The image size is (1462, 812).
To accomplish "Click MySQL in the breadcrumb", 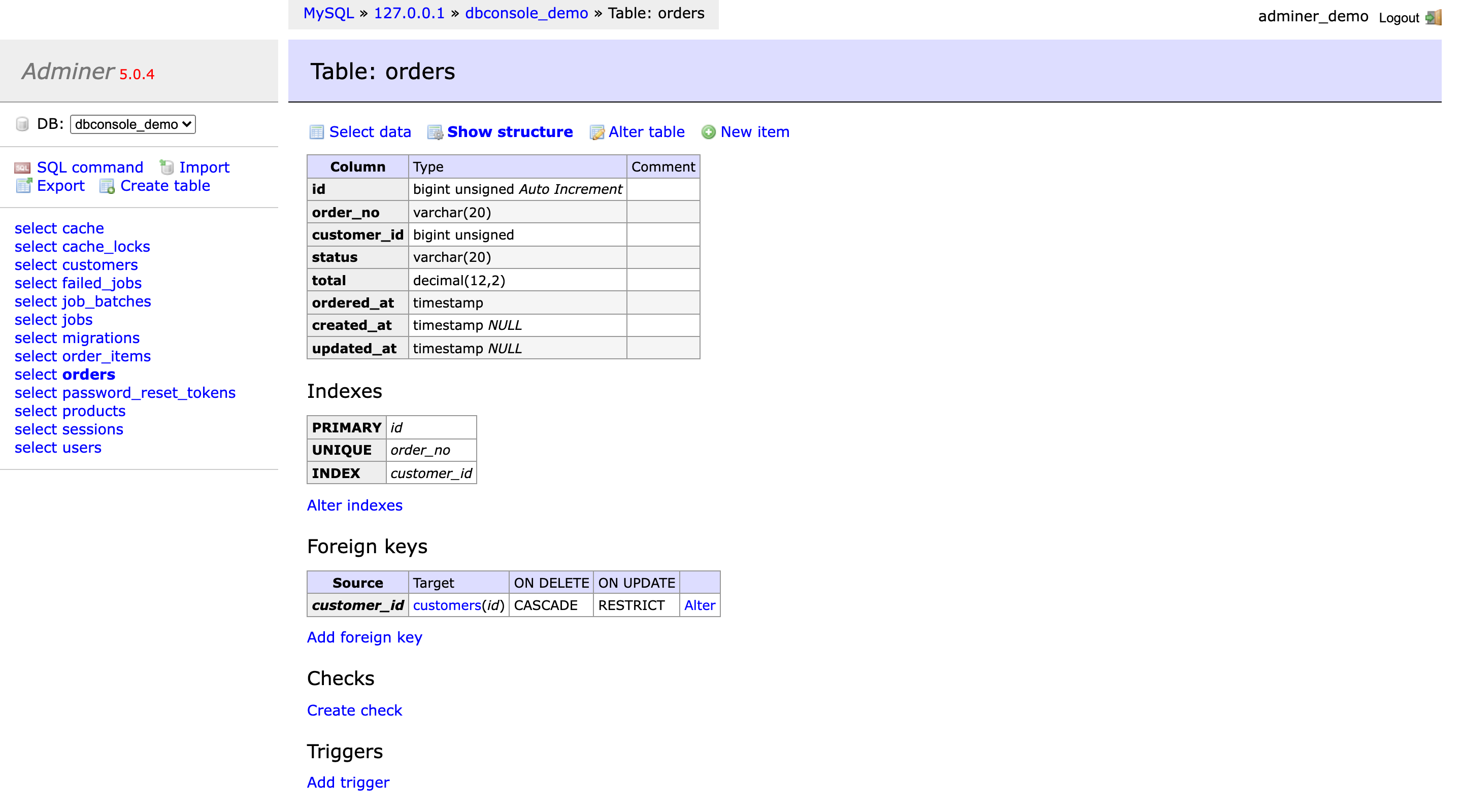I will (328, 13).
